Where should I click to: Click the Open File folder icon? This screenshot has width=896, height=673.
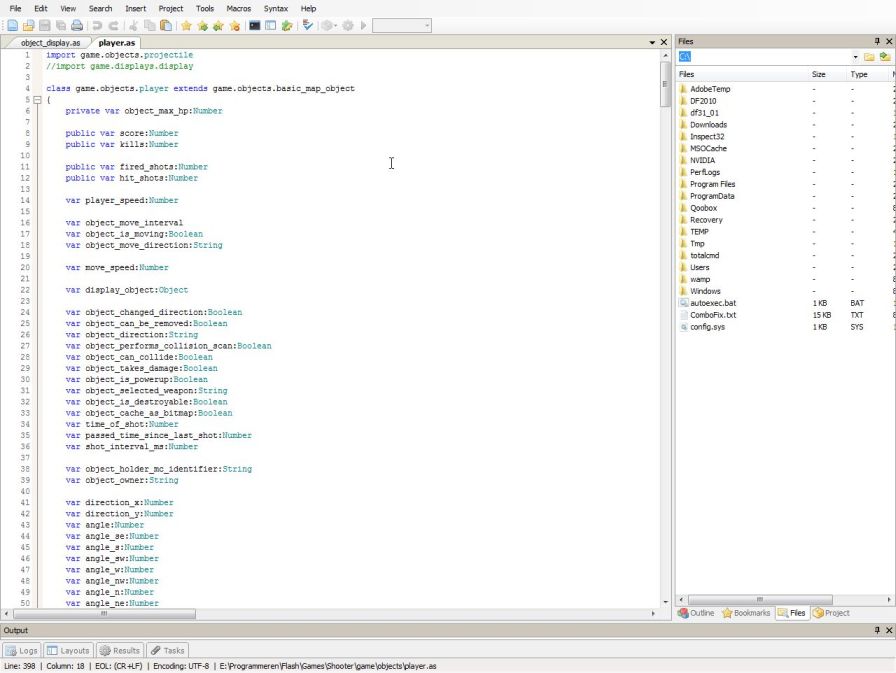pyautogui.click(x=28, y=25)
